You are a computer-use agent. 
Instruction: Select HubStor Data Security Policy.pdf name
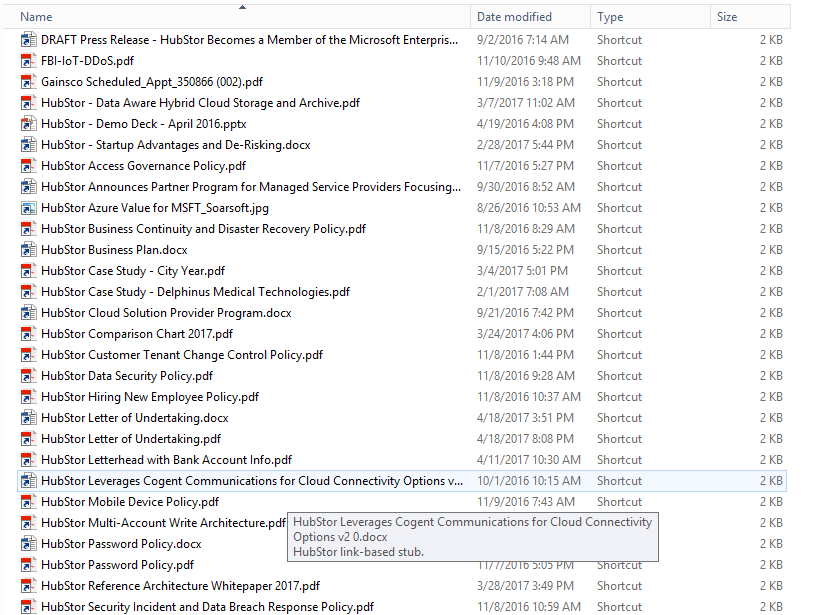[x=127, y=376]
